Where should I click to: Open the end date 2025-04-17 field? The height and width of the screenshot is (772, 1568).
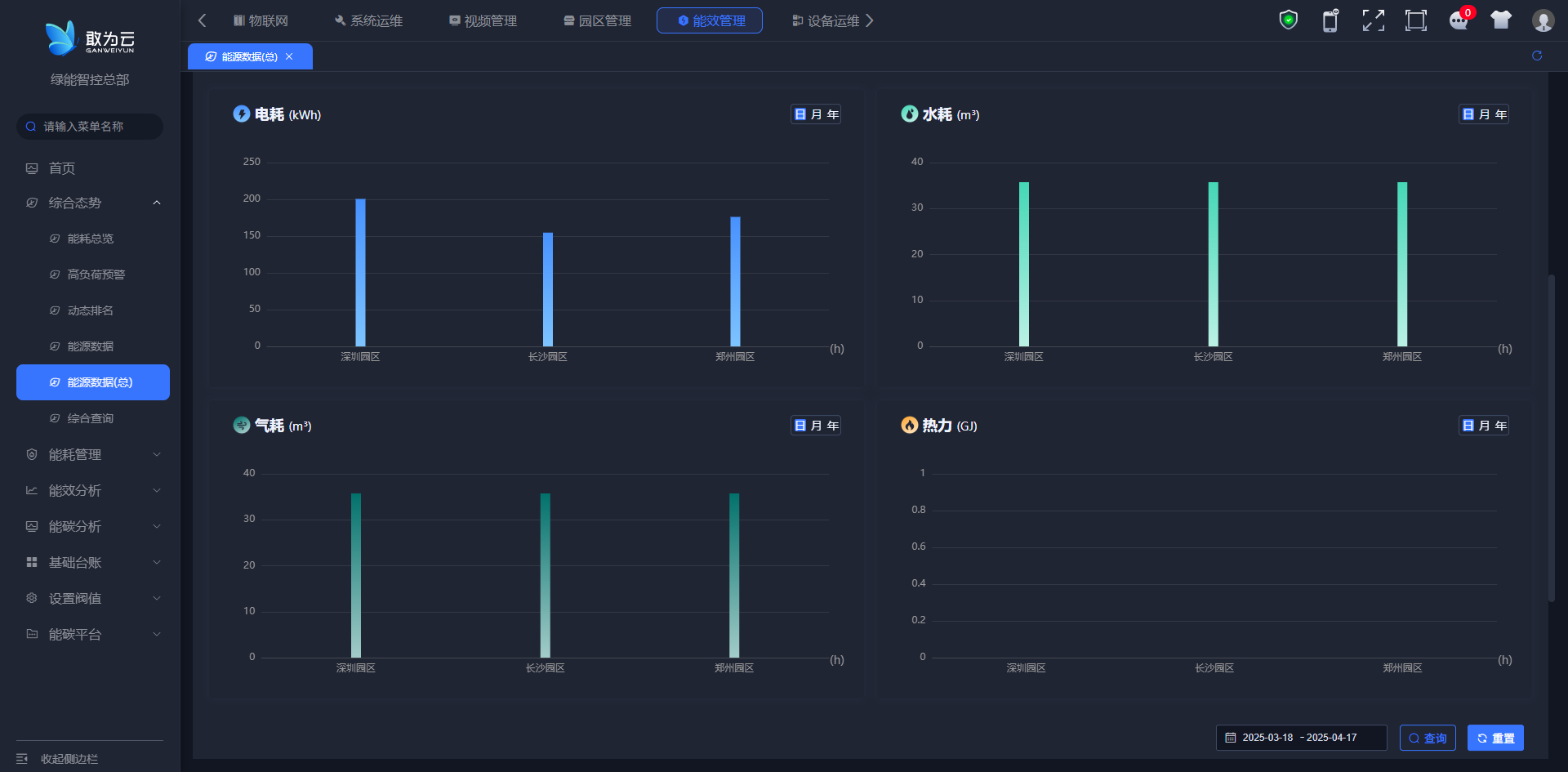(1332, 738)
